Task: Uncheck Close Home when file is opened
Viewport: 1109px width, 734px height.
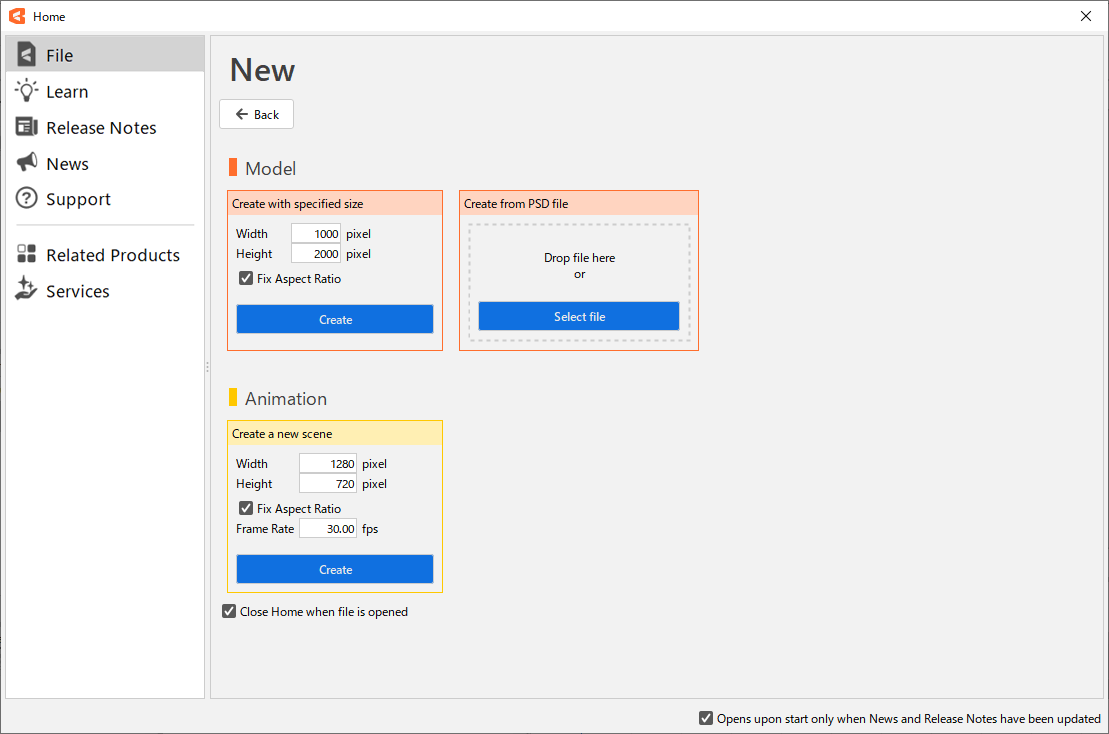Action: (230, 611)
